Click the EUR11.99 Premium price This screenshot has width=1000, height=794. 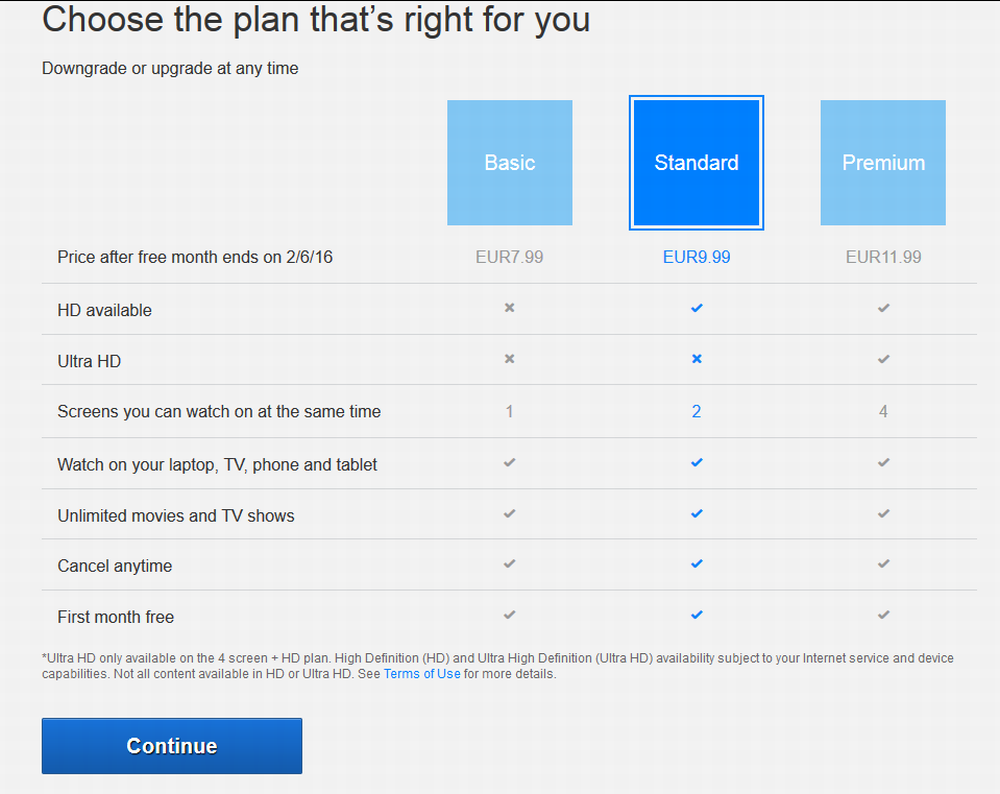coord(883,257)
